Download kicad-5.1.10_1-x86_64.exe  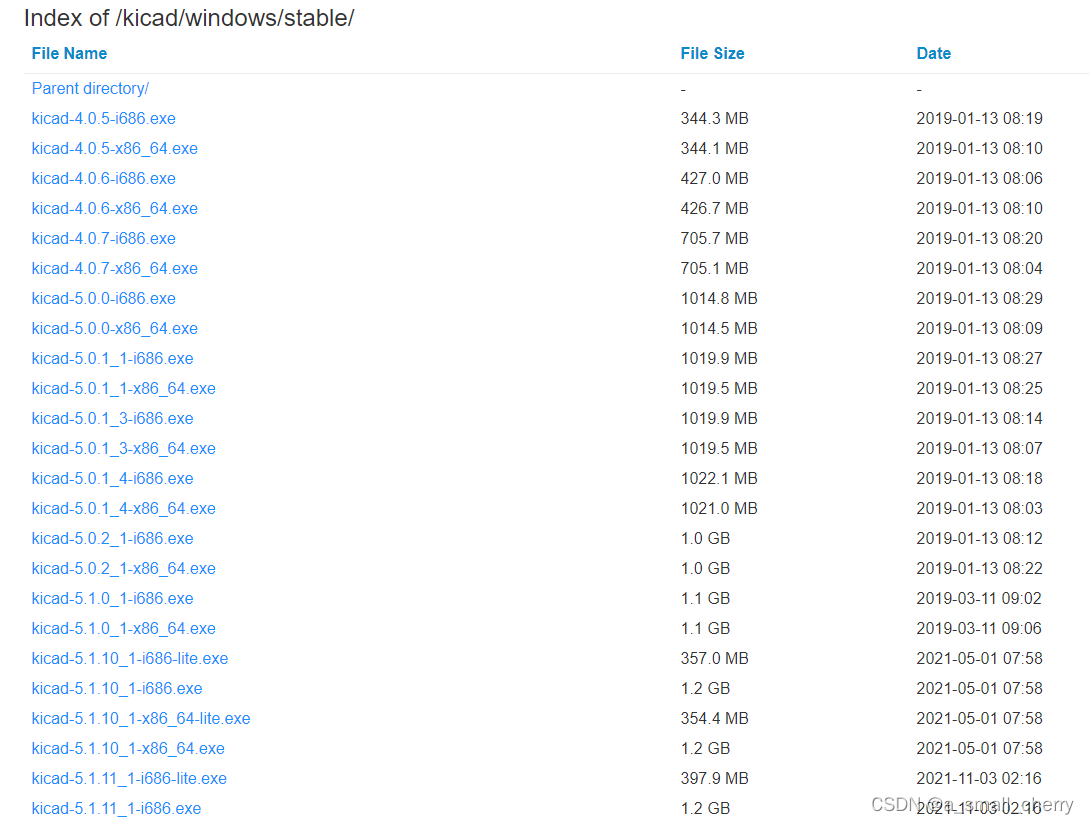[128, 748]
